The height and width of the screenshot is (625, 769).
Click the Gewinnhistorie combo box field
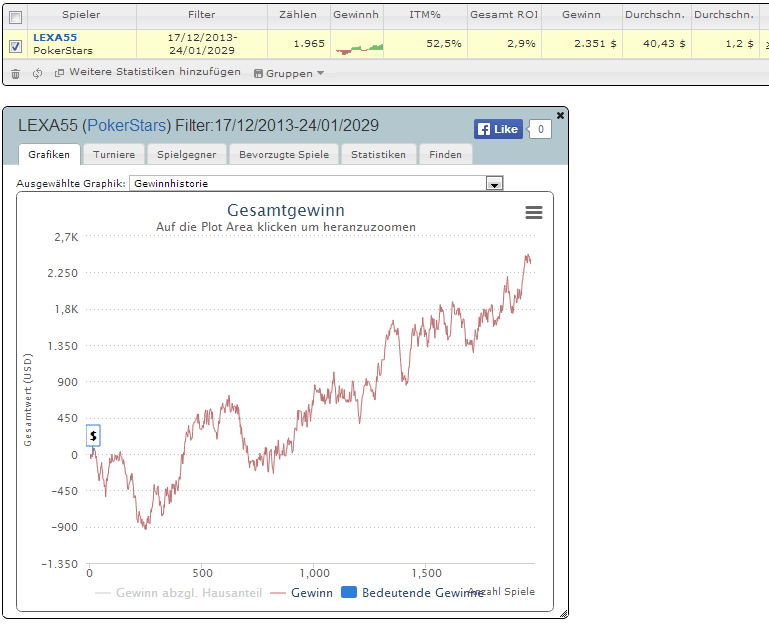coord(316,183)
